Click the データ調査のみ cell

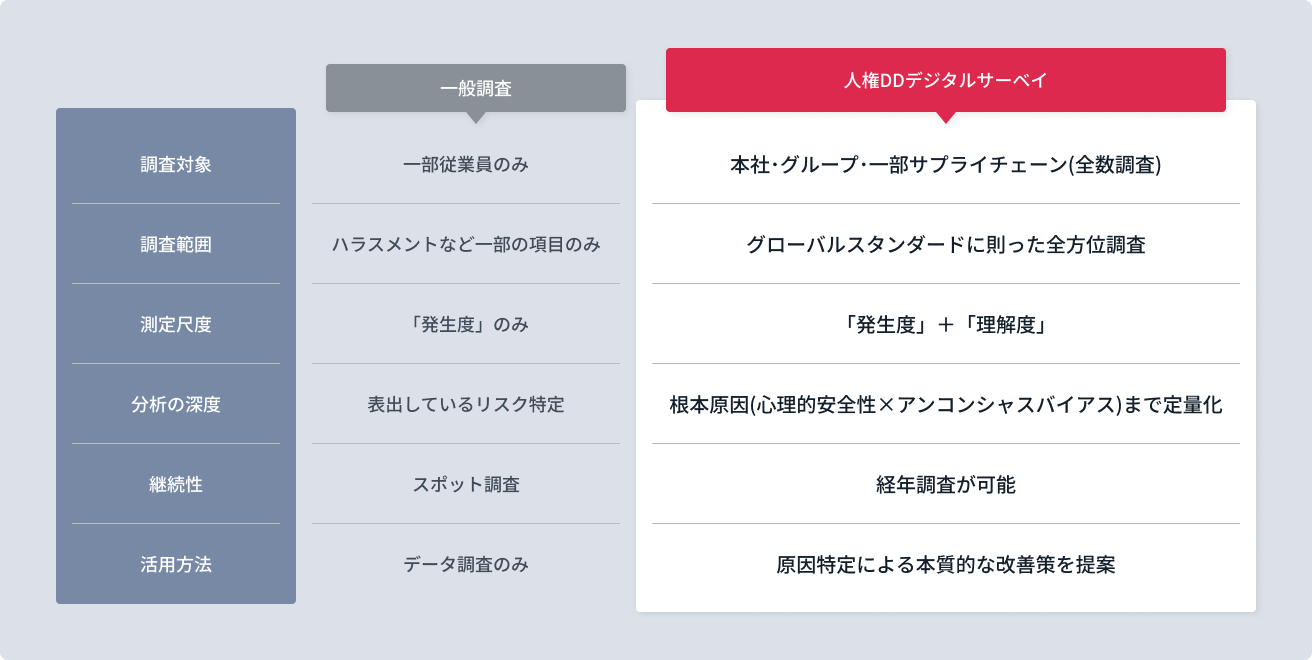tap(466, 564)
